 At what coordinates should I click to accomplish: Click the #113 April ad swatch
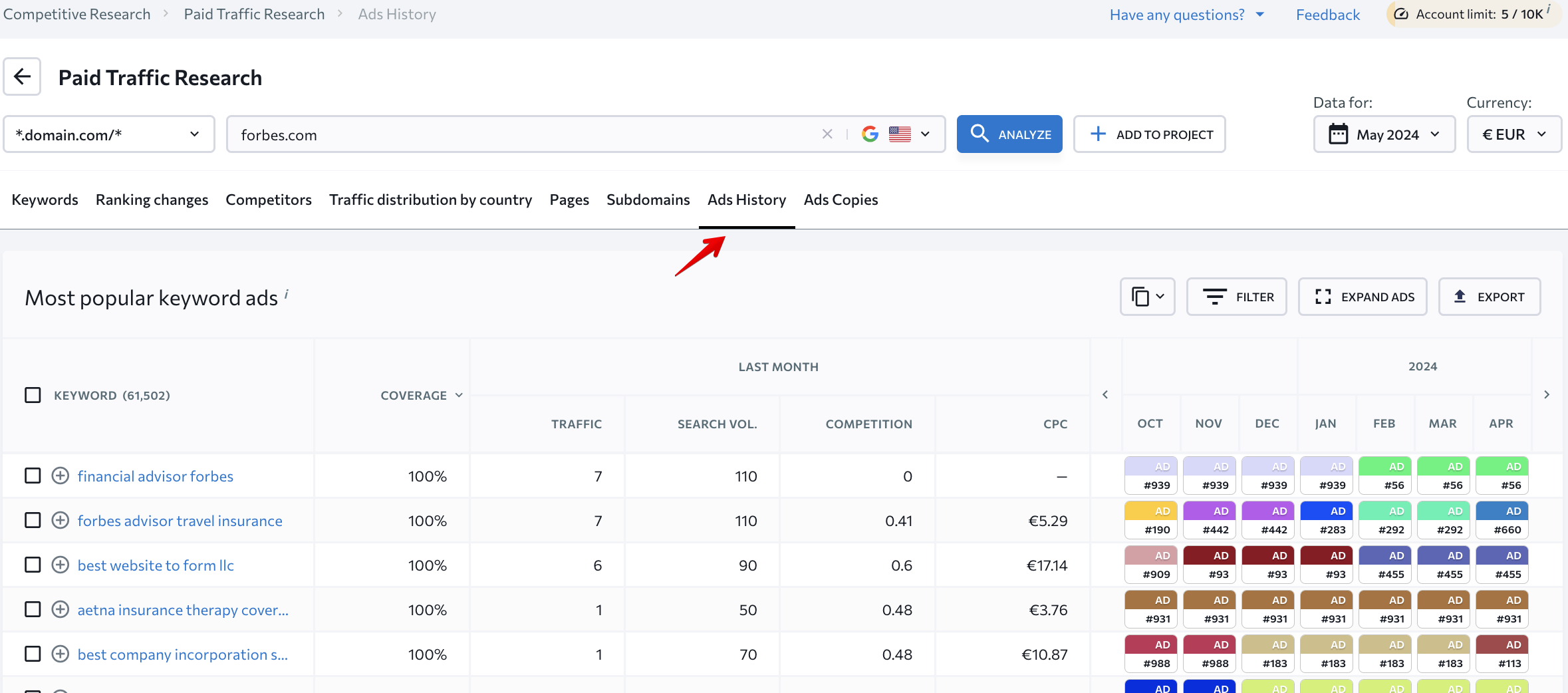(x=1502, y=654)
